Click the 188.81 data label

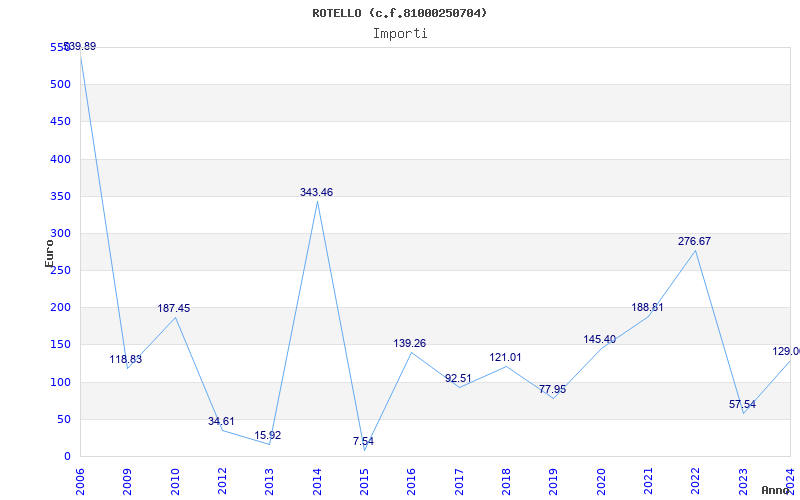click(x=647, y=307)
